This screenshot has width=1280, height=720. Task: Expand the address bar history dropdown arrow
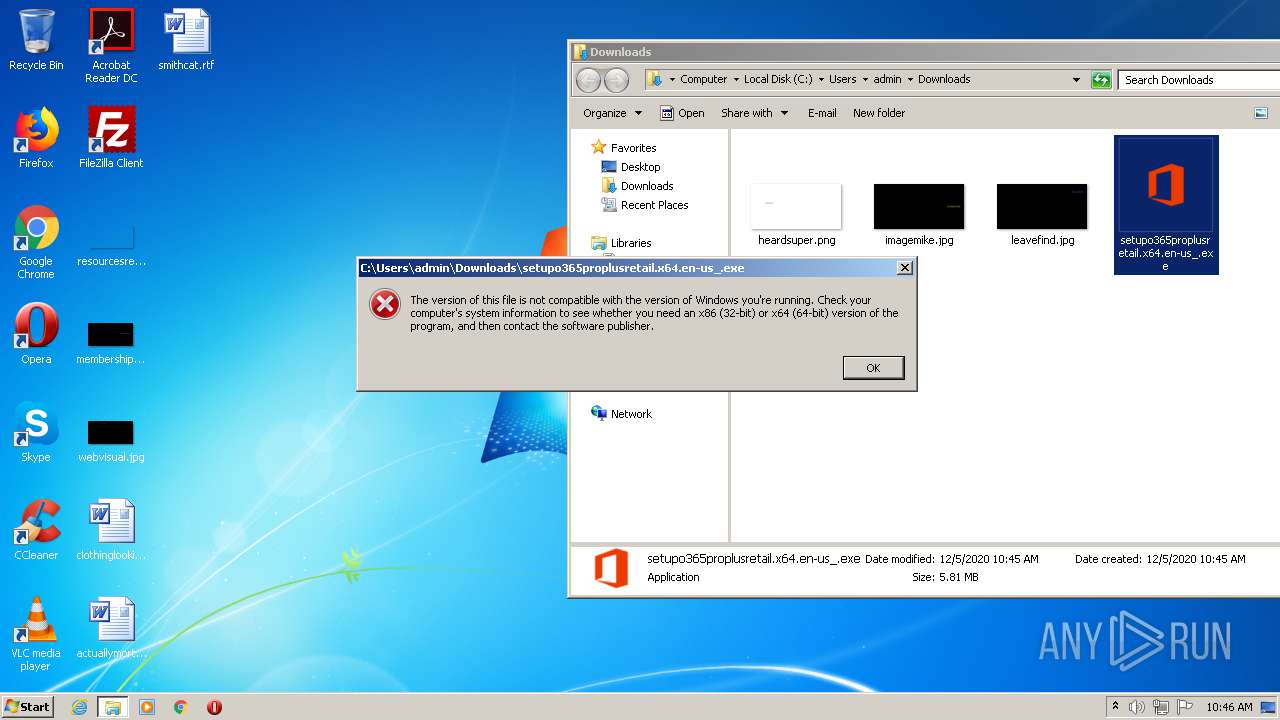[1076, 80]
